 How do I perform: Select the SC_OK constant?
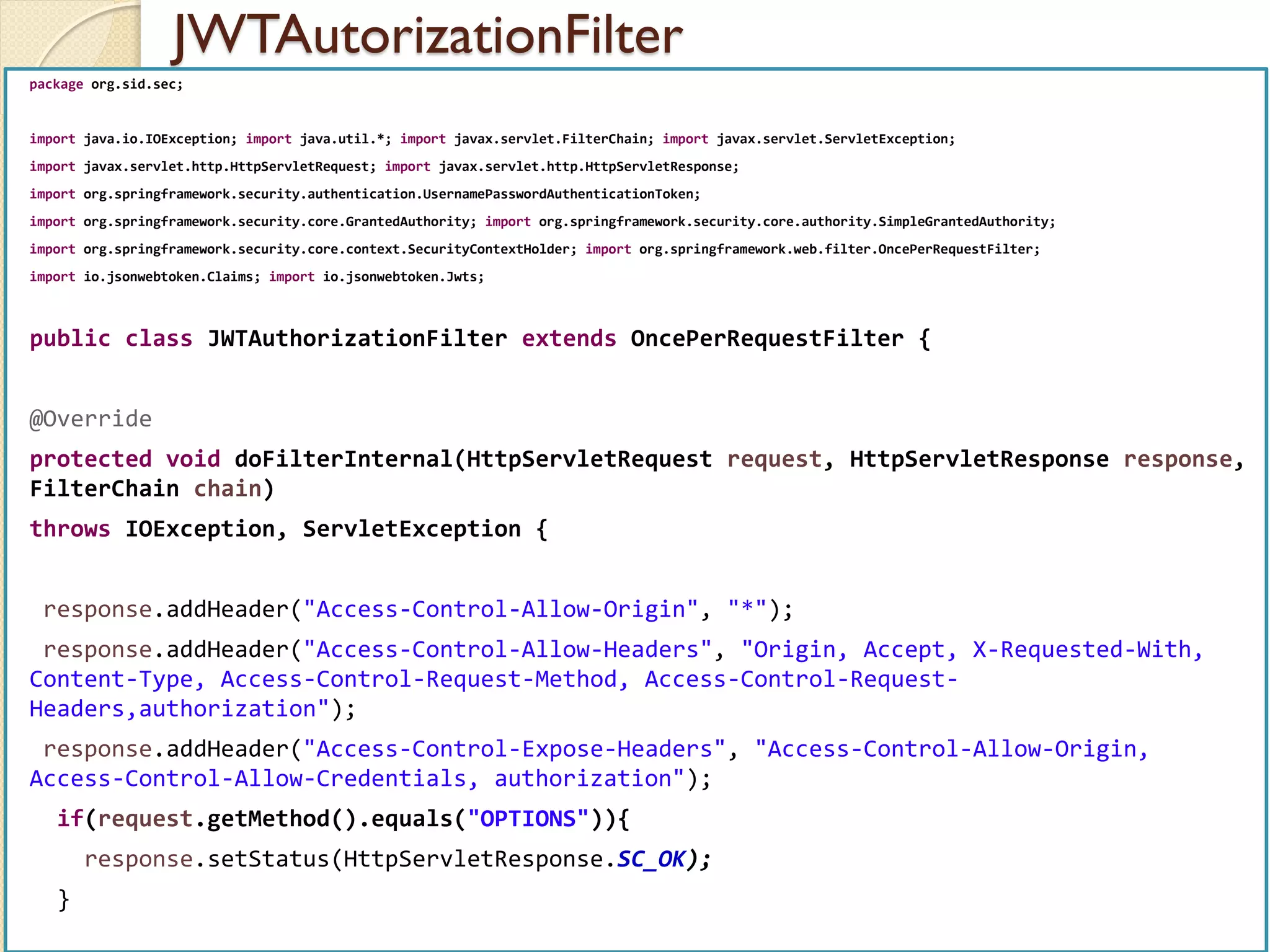pos(651,860)
